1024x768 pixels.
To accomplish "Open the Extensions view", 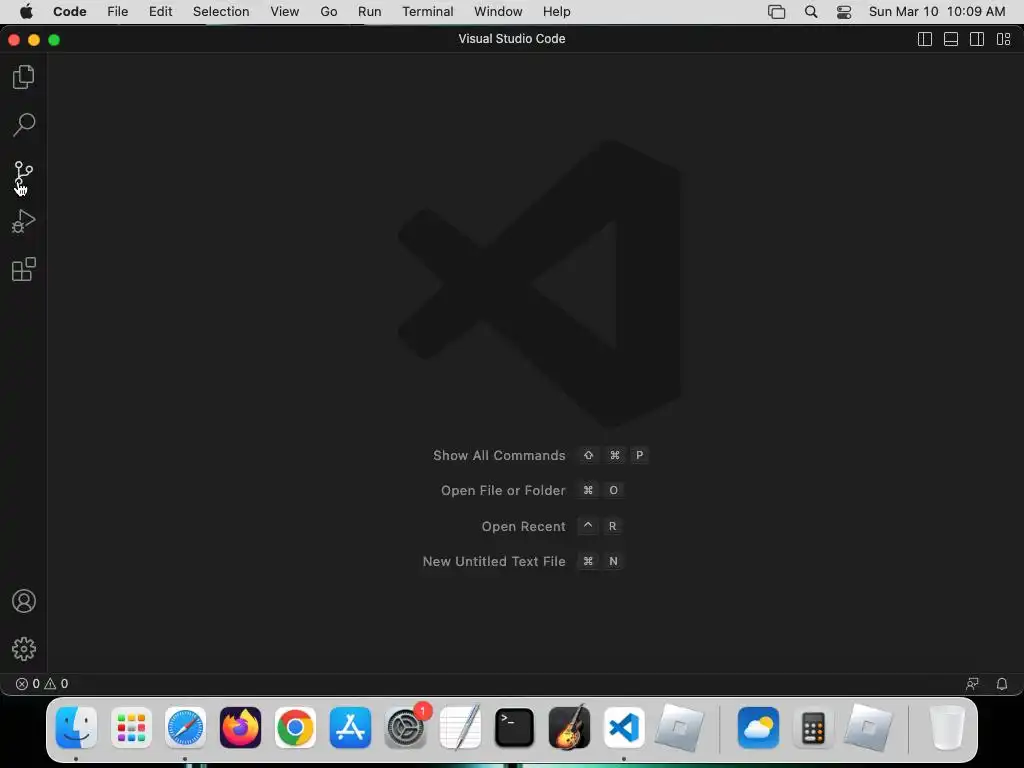I will tap(24, 269).
